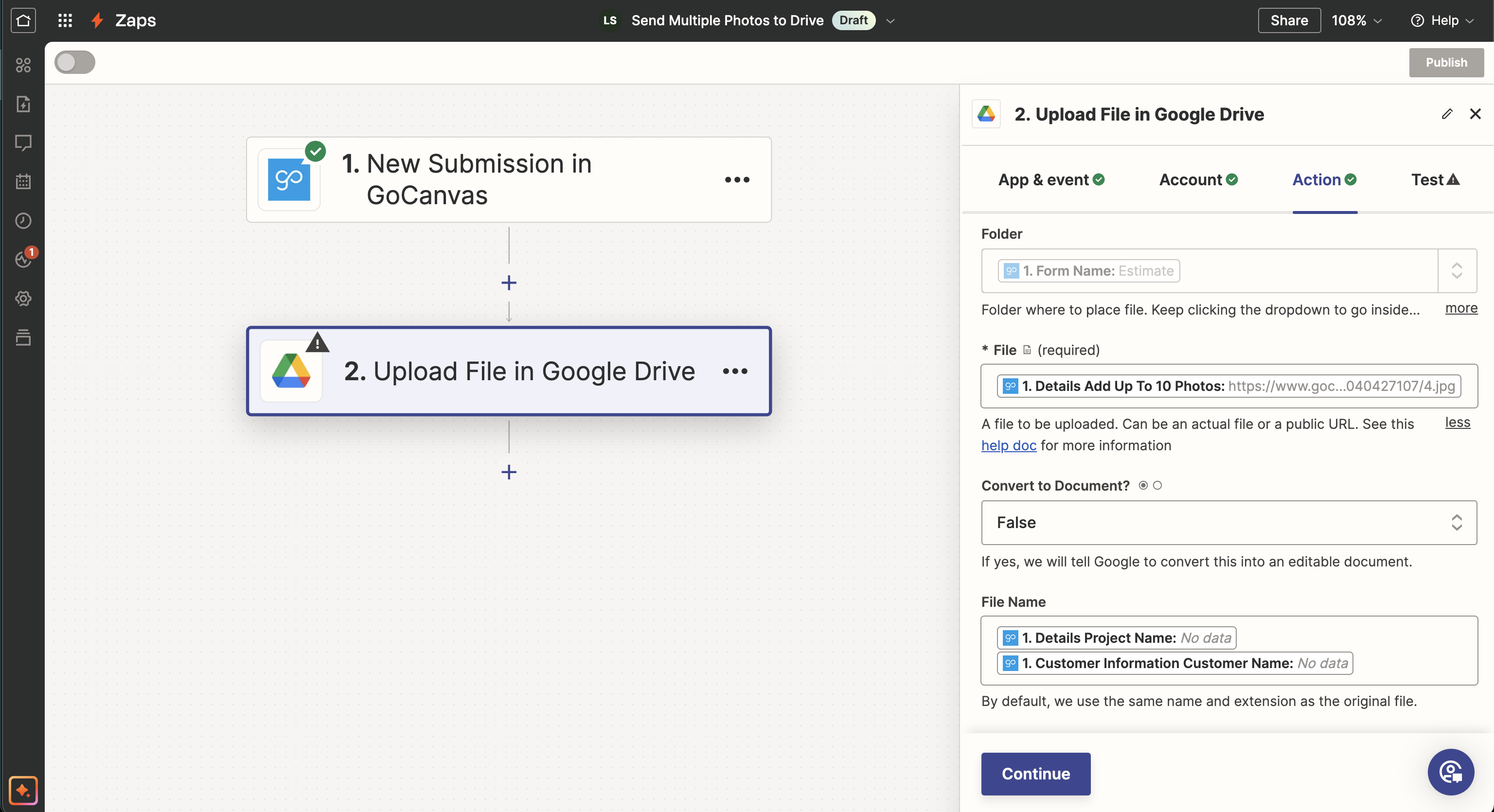Select the Action tab

click(1325, 180)
